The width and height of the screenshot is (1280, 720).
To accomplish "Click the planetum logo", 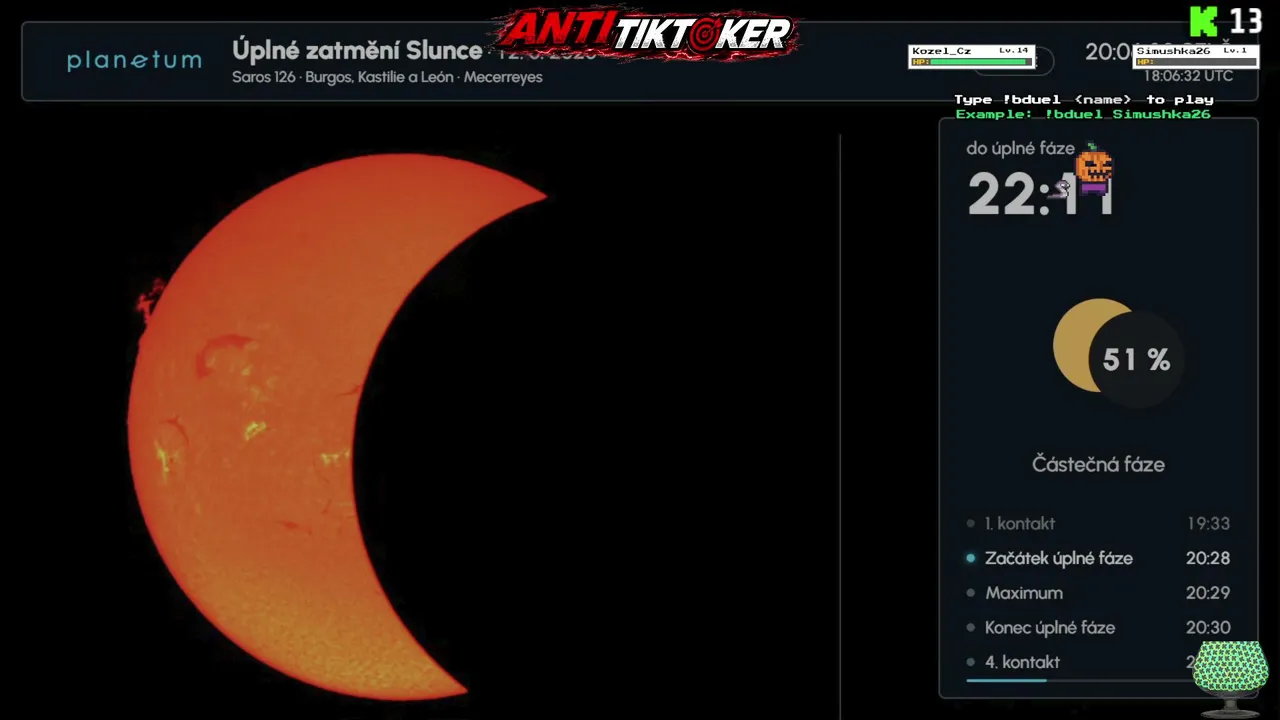I will pos(134,60).
